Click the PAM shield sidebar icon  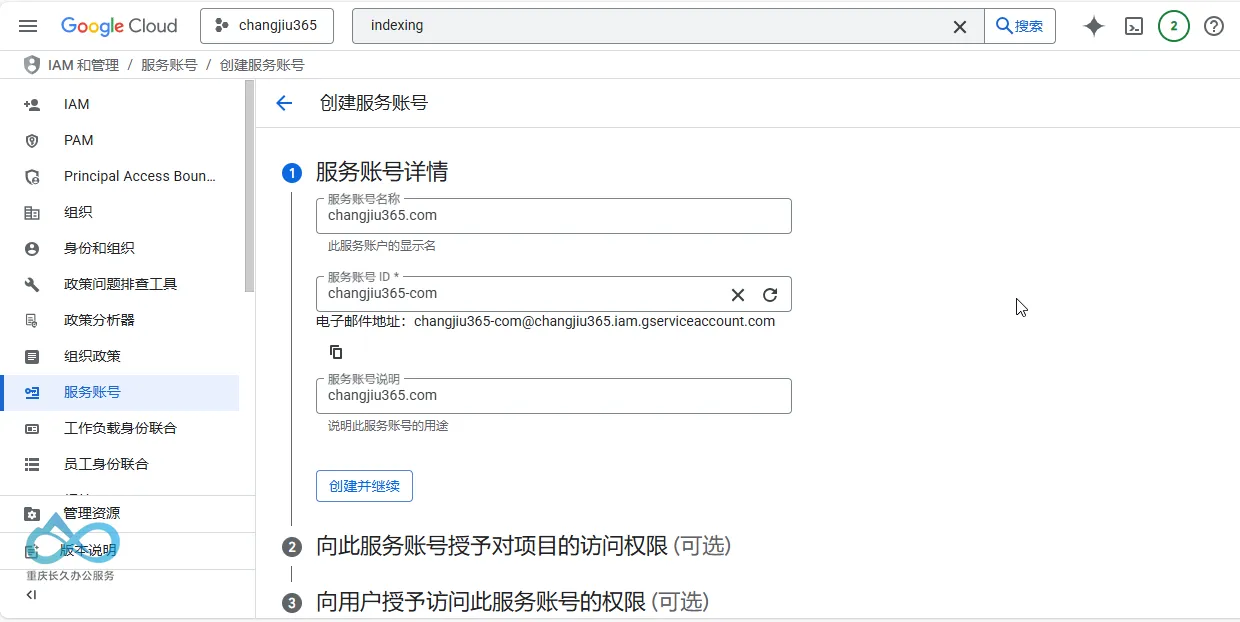[32, 140]
